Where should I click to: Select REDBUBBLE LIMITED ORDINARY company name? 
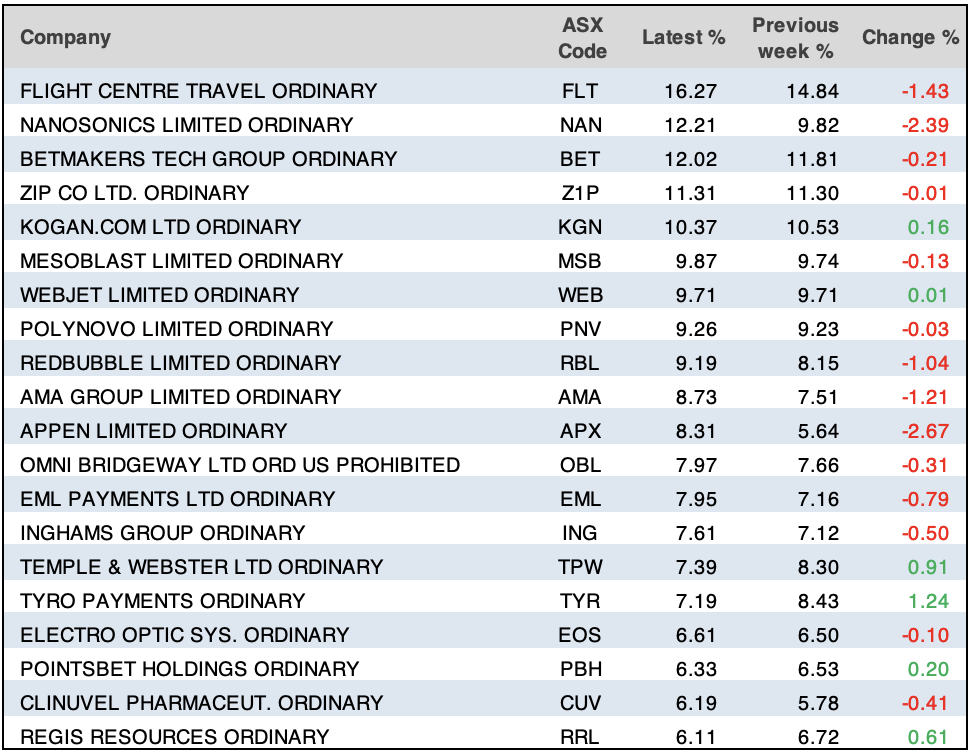[181, 363]
